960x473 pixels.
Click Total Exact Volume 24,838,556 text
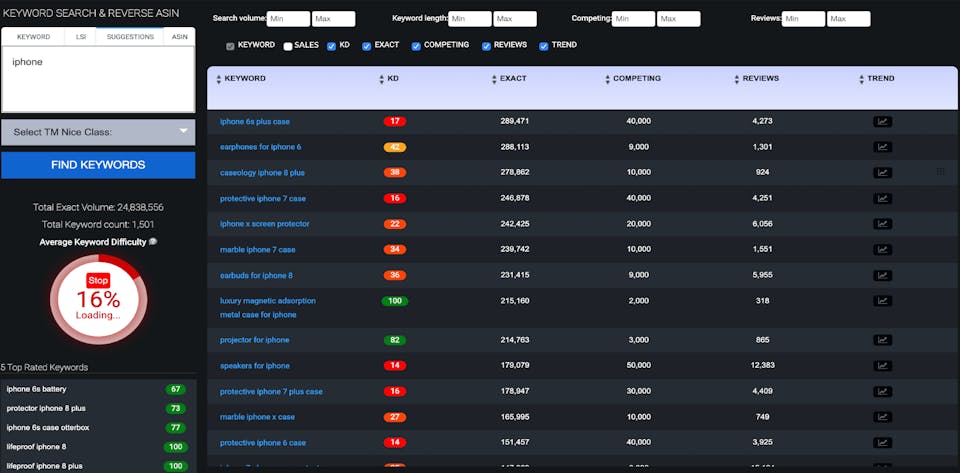click(98, 207)
